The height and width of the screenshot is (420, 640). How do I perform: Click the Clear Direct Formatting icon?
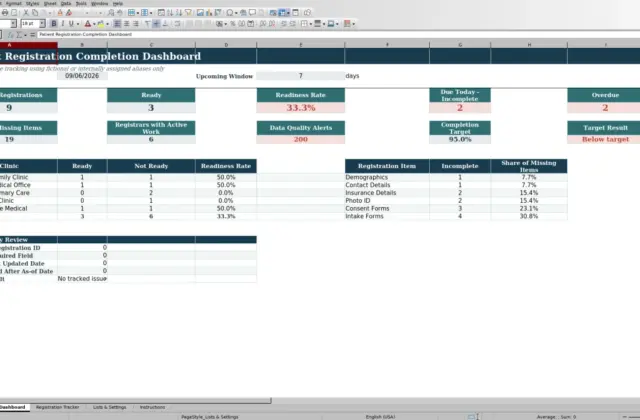pos(69,13)
